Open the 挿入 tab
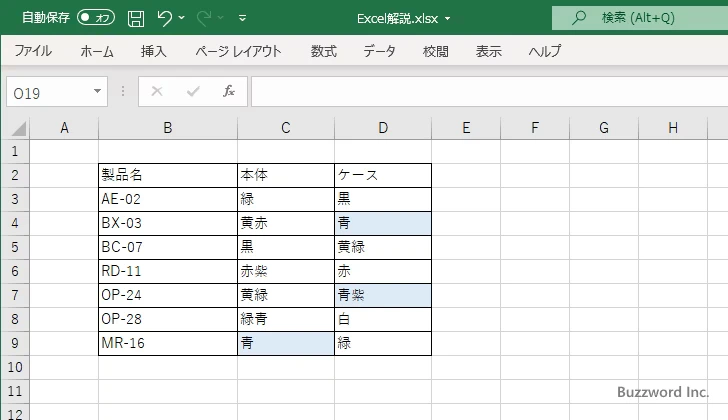This screenshot has height=420, width=728. pyautogui.click(x=154, y=51)
